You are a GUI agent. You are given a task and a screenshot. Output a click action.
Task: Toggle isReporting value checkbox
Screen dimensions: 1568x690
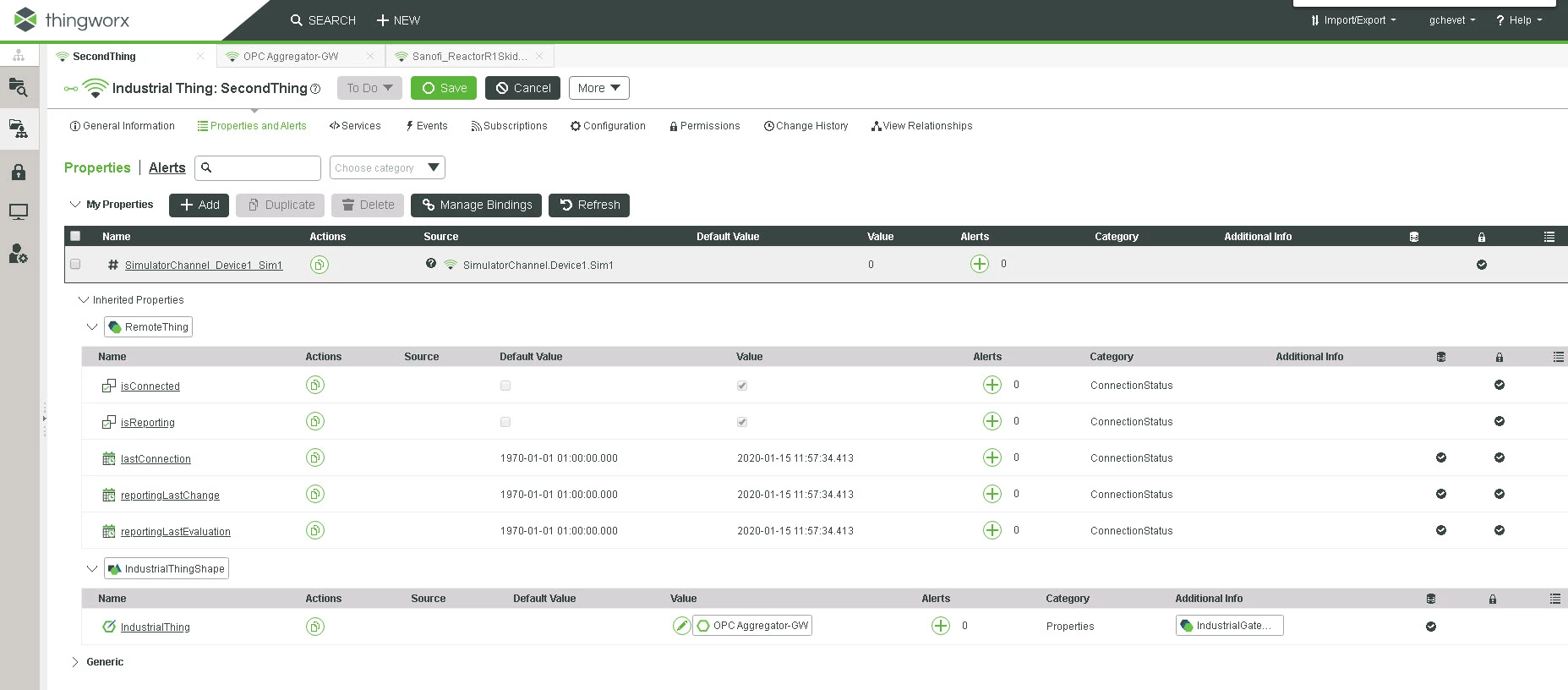pyautogui.click(x=742, y=422)
